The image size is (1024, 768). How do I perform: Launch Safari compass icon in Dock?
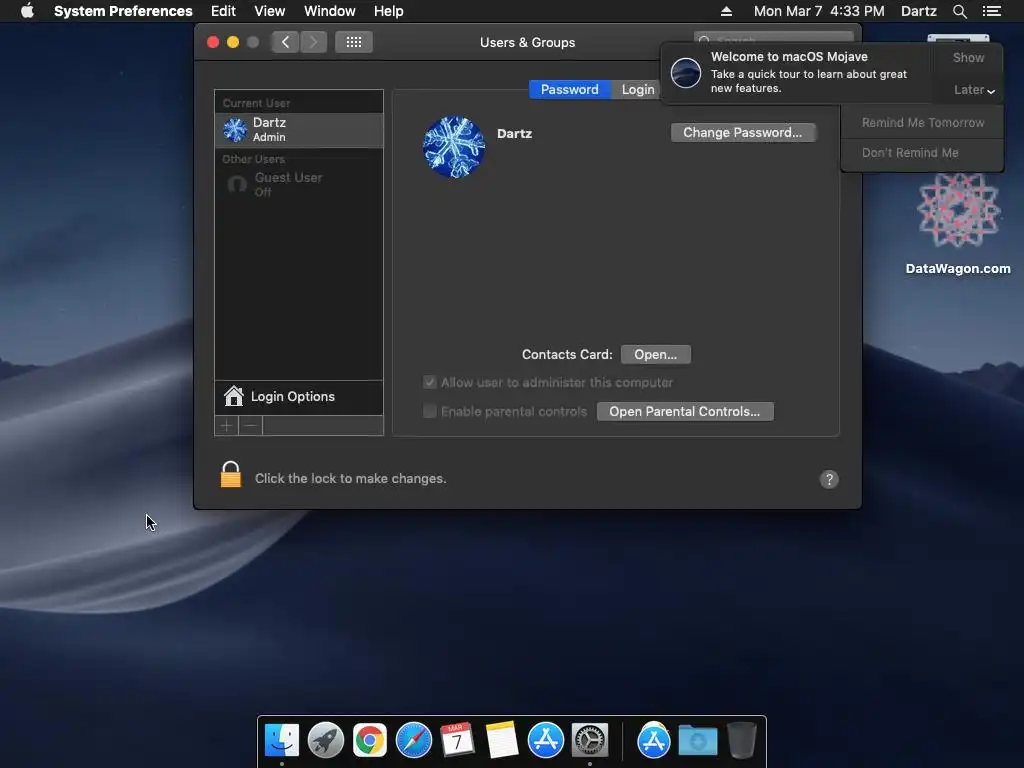click(x=414, y=740)
